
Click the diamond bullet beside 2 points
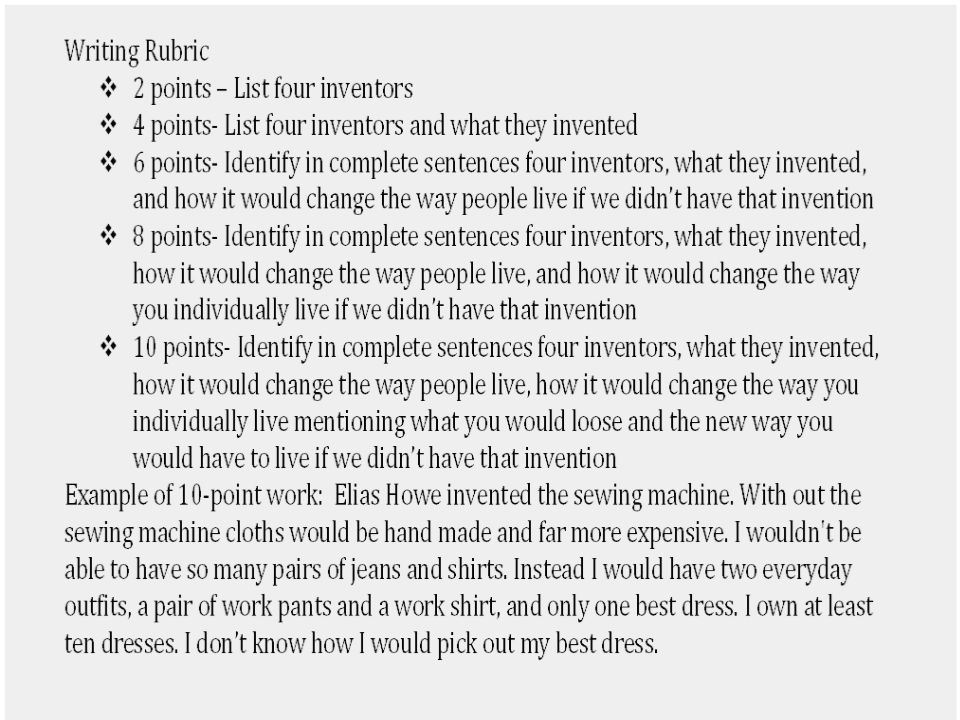pyautogui.click(x=108, y=88)
